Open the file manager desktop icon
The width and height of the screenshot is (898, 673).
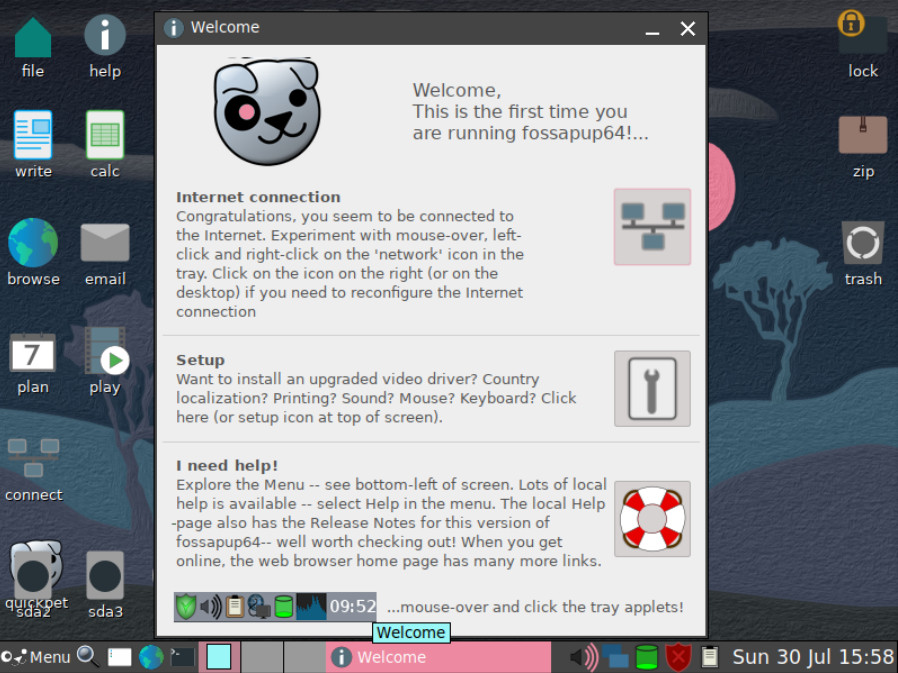[x=33, y=38]
